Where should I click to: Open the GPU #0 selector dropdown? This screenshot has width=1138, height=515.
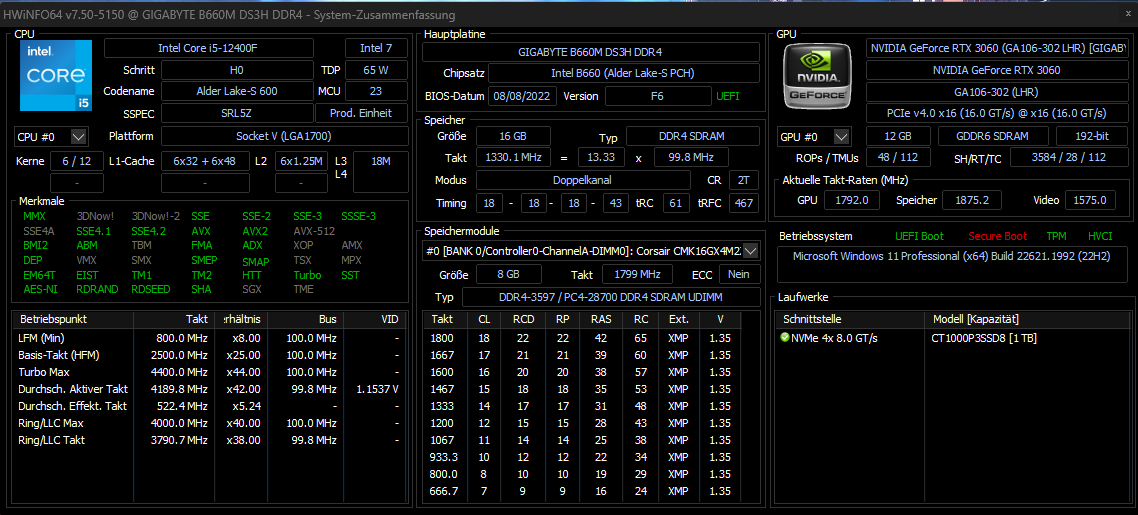click(x=814, y=136)
